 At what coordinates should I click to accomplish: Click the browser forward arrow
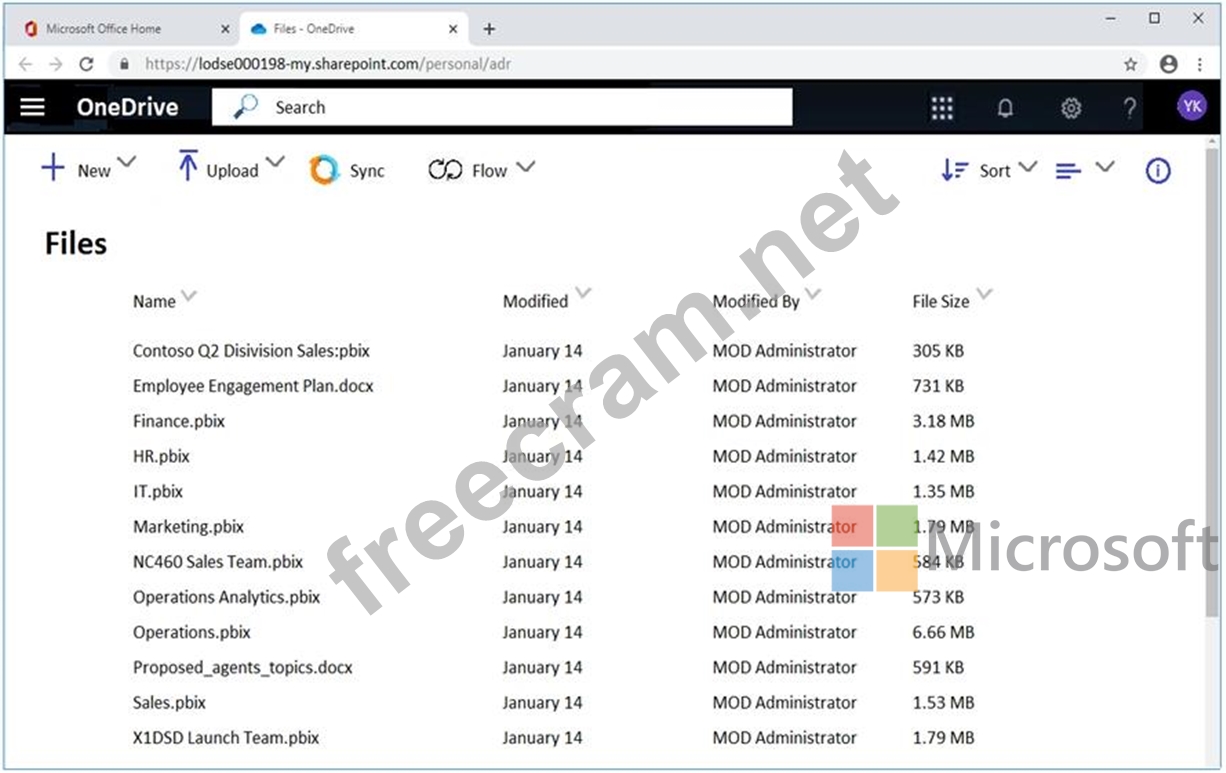[x=56, y=64]
